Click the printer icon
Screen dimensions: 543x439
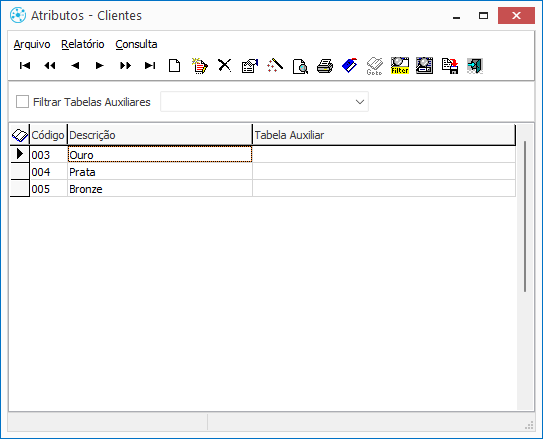point(325,66)
